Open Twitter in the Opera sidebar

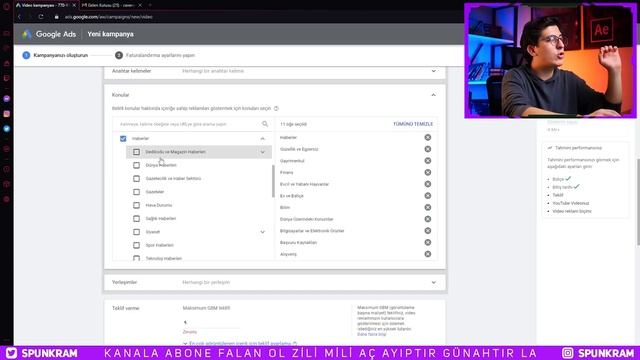click(x=7, y=129)
